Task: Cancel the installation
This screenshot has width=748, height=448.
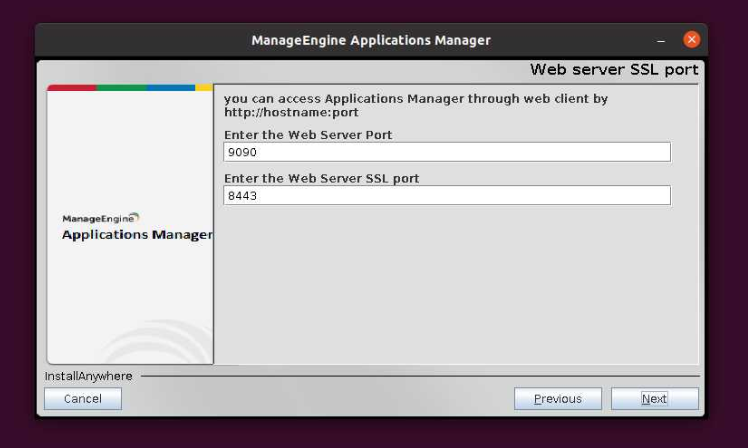Action: coord(82,399)
